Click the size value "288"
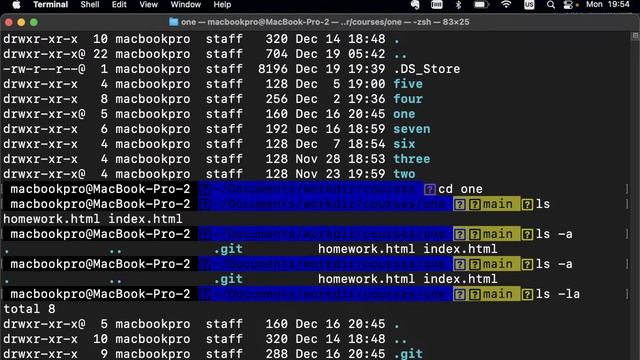Screen dimensions: 640x360 (x=276, y=354)
